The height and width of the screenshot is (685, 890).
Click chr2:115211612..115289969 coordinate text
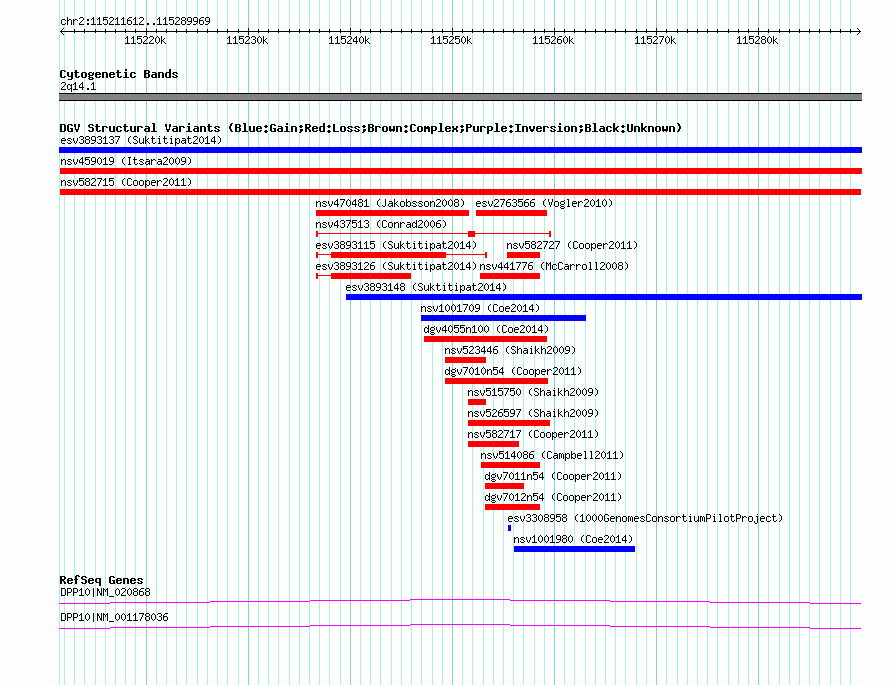[x=135, y=21]
